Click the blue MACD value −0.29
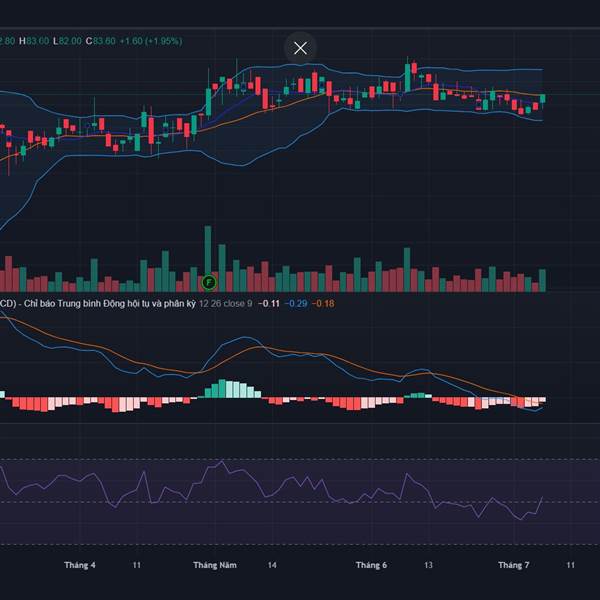This screenshot has width=600, height=600. [x=296, y=303]
